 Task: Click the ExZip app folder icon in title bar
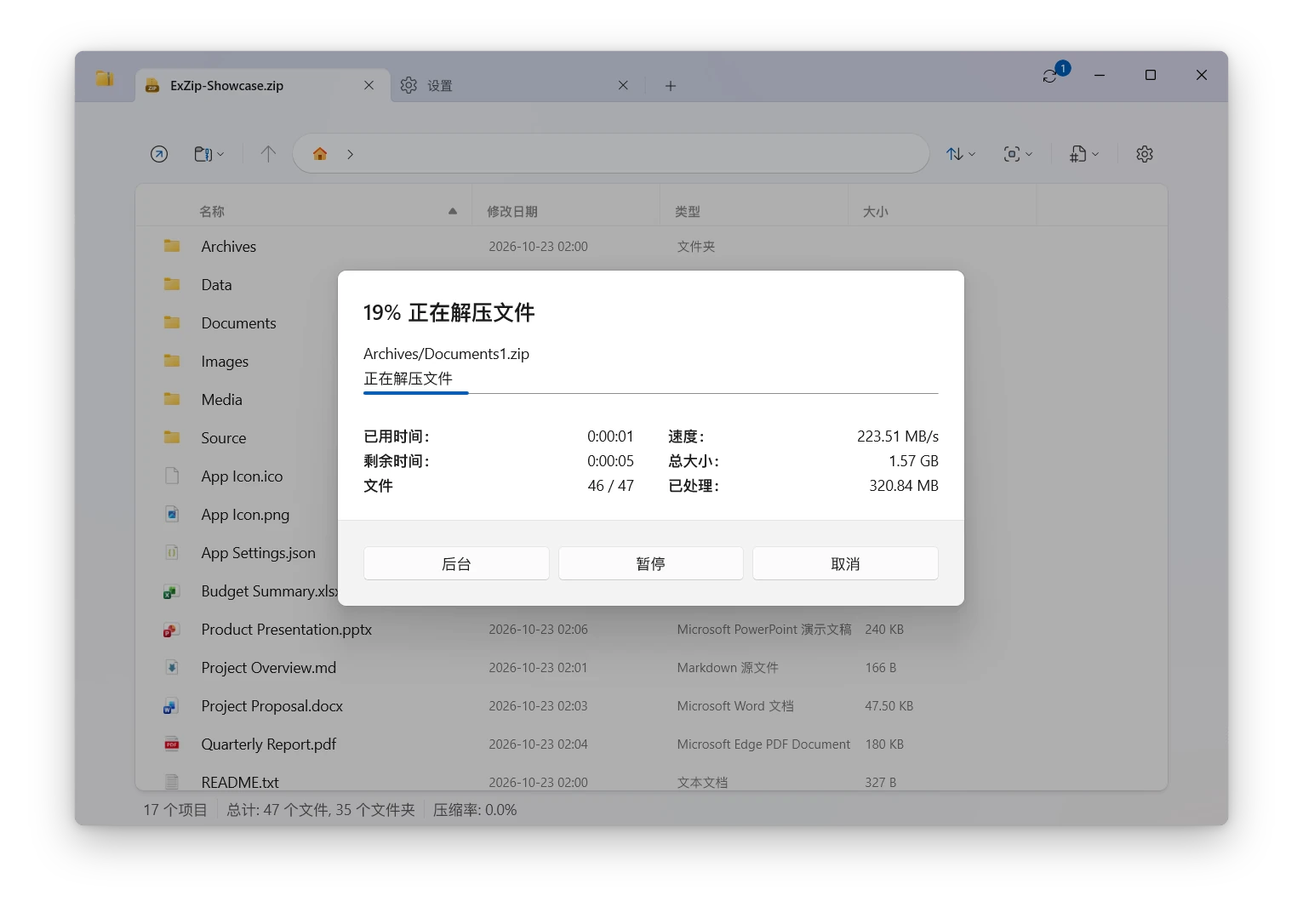(x=105, y=78)
